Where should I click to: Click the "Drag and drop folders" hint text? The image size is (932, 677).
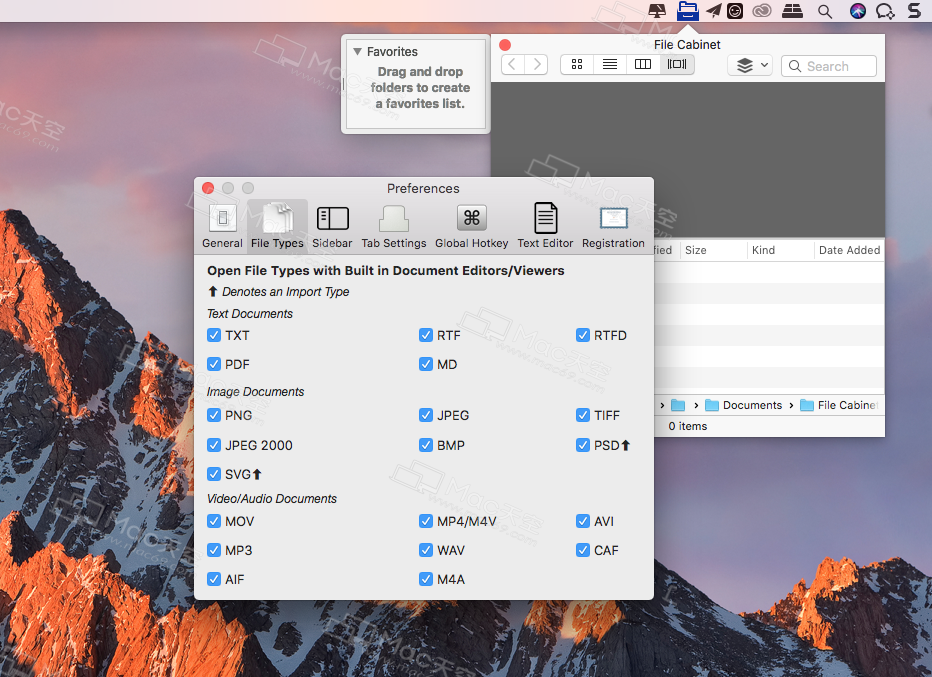point(420,87)
